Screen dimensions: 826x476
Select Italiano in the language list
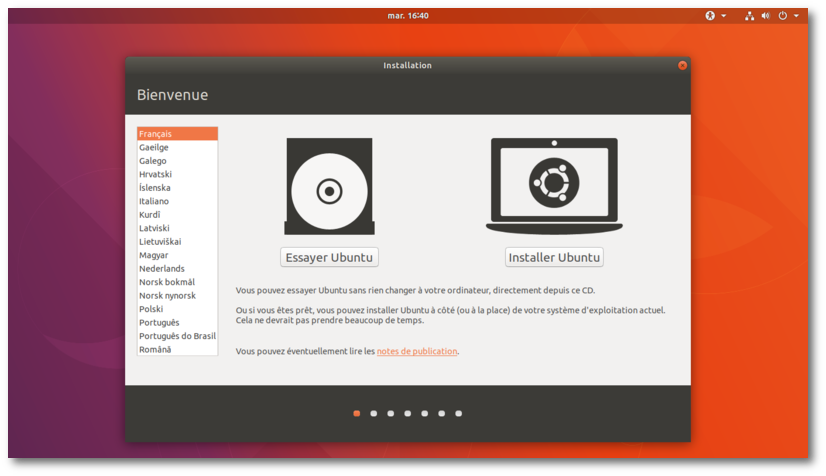click(178, 201)
